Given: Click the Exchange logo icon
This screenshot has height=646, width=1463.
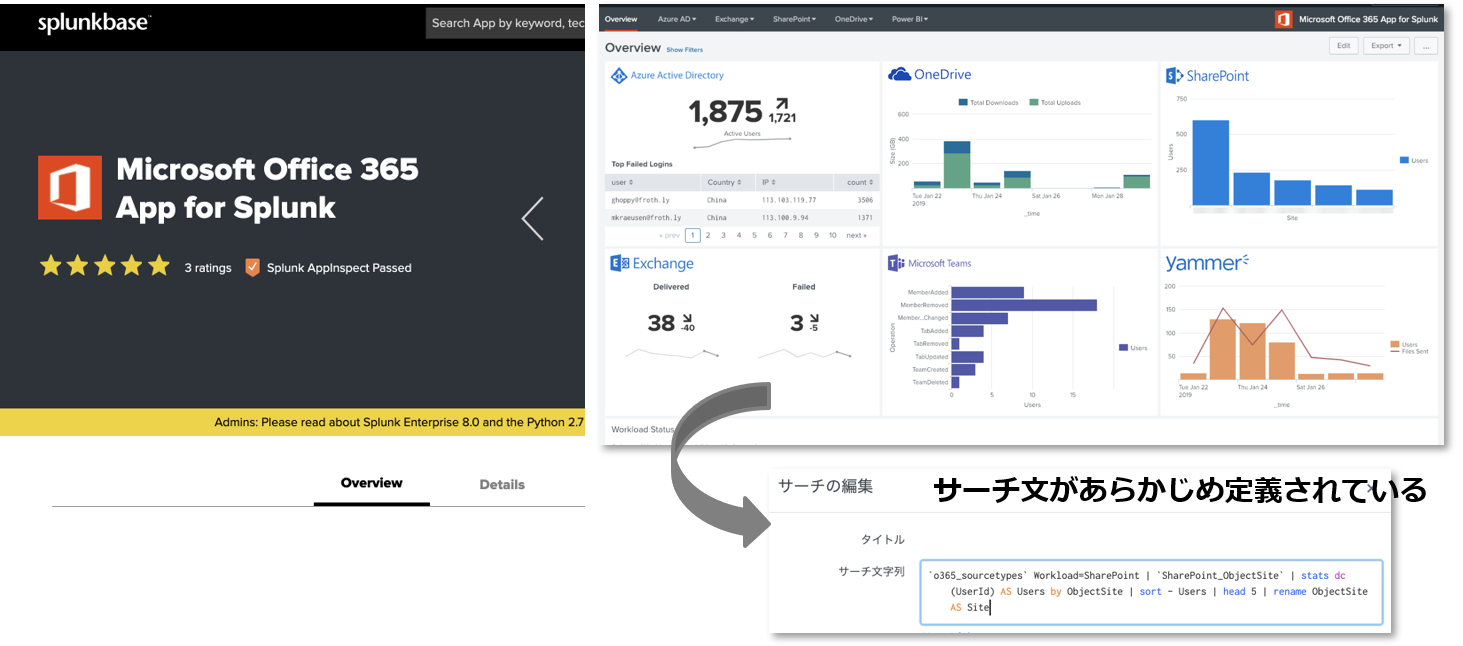Looking at the screenshot, I should coord(619,263).
